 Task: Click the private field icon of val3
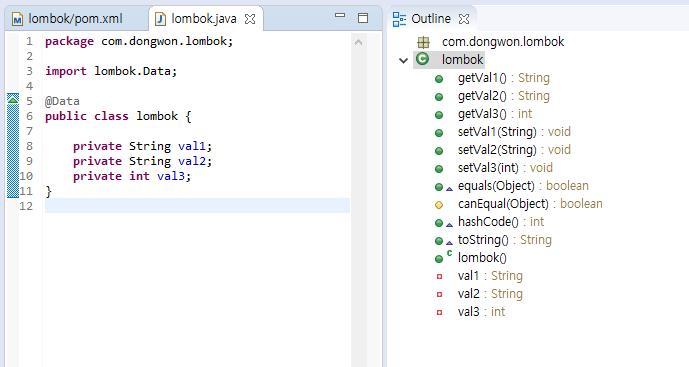439,313
